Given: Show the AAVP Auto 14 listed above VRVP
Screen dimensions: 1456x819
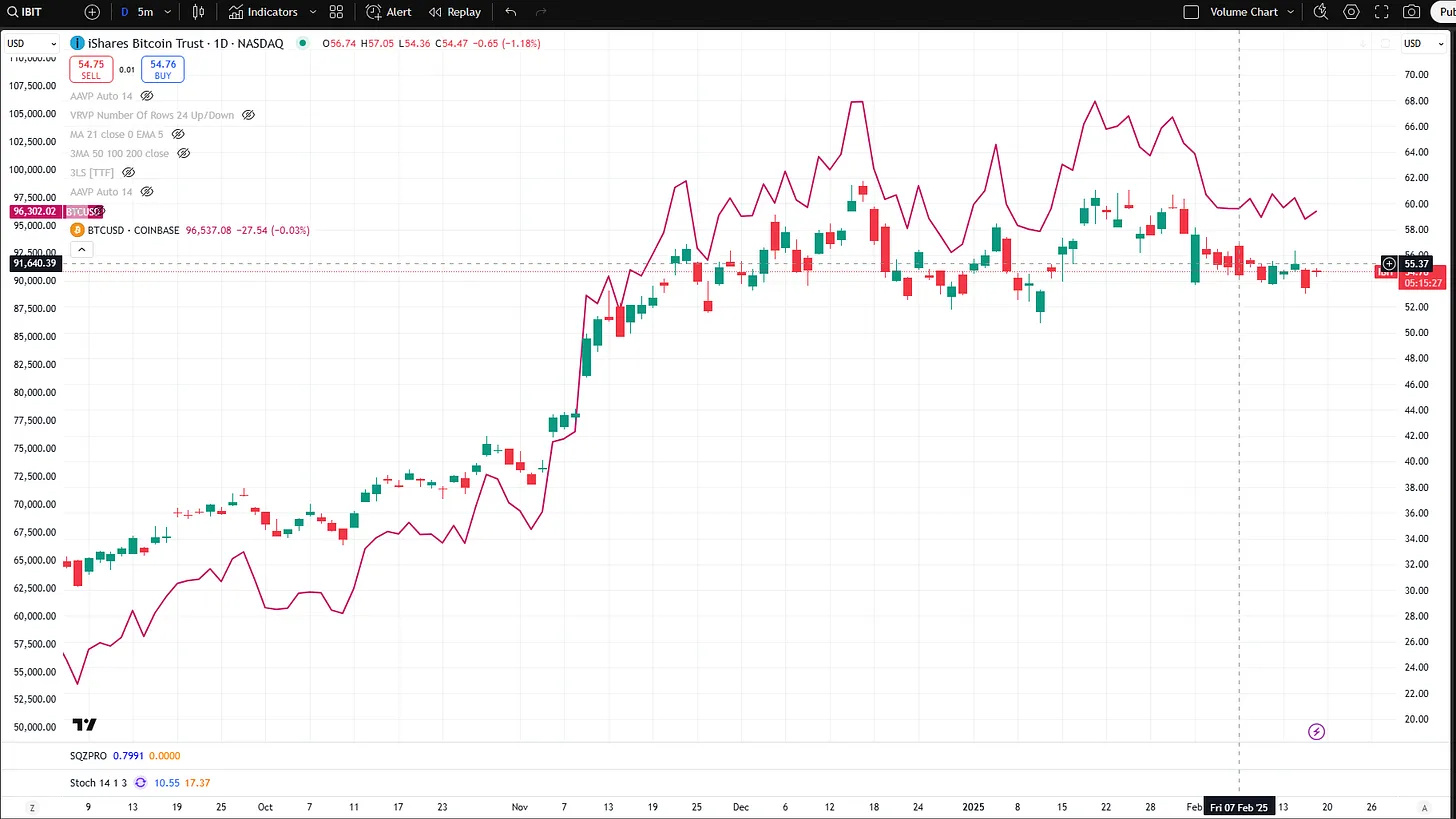Looking at the screenshot, I should 147,96.
